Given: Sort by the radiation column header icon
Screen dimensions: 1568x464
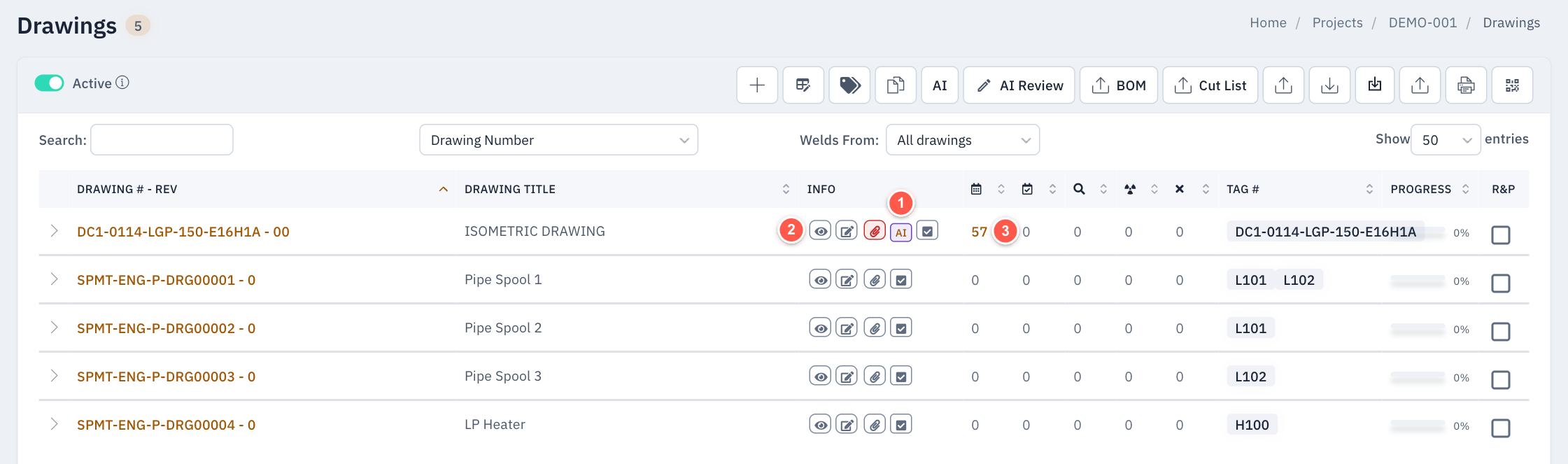Looking at the screenshot, I should [1130, 189].
